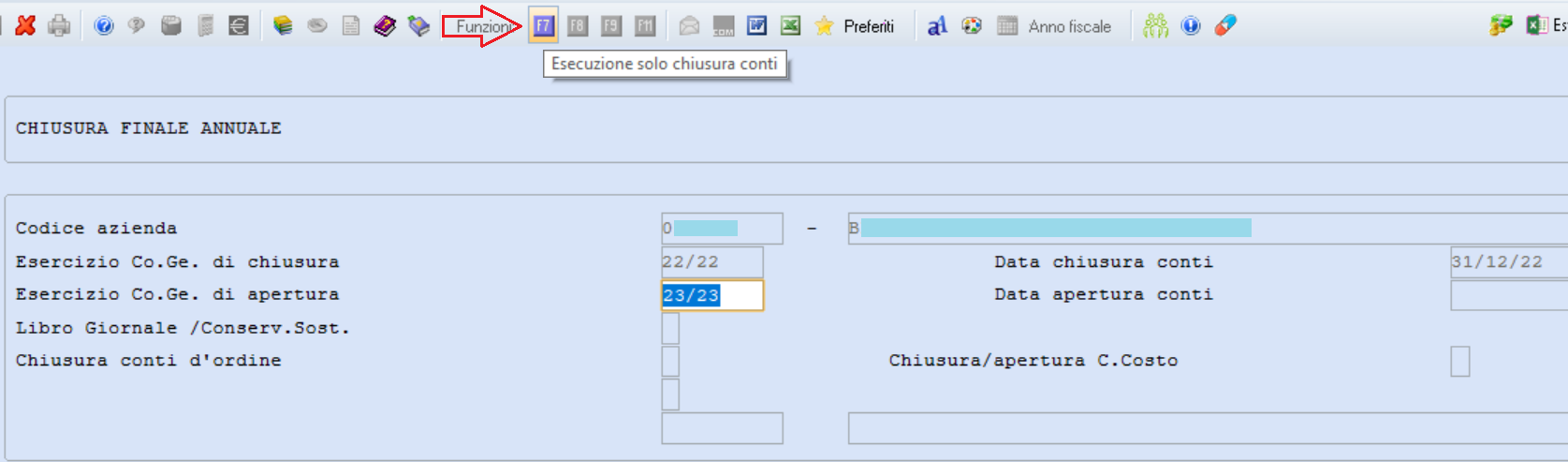Click the blue book with green arrow icon
Screen dimensions: 1568x462
418,26
